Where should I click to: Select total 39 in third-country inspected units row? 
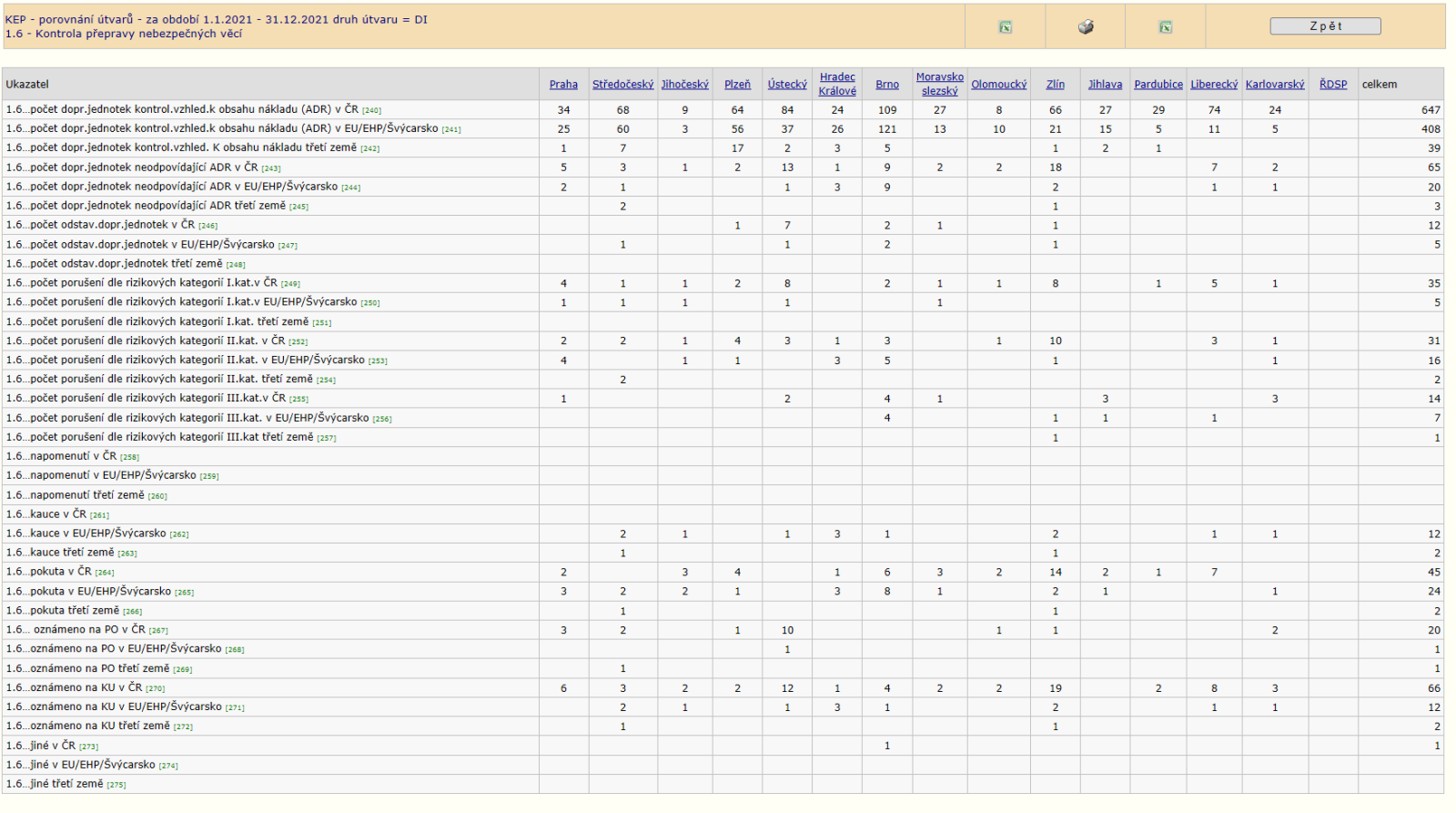tap(1434, 148)
